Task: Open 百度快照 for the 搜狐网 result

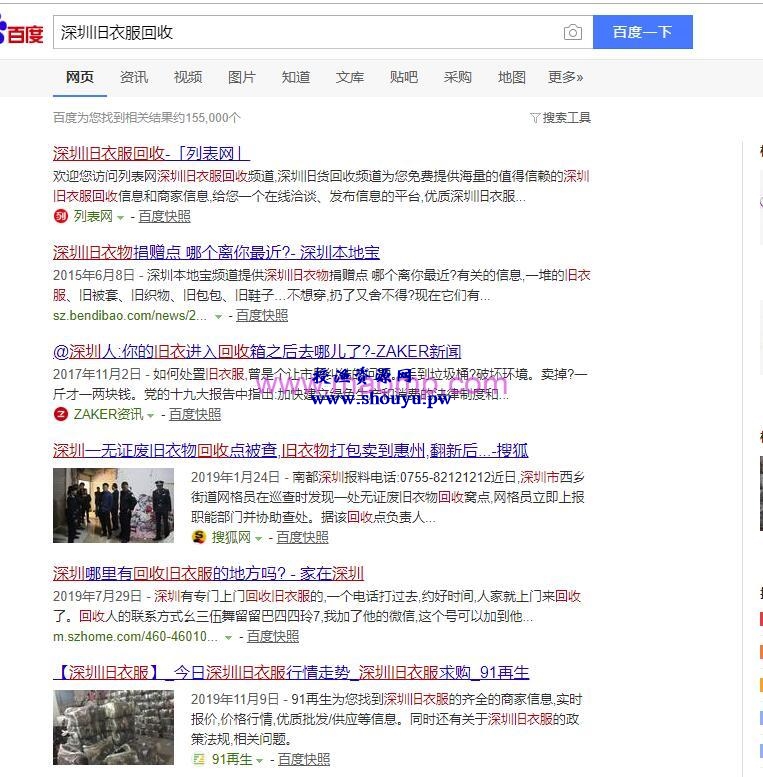Action: click(302, 537)
